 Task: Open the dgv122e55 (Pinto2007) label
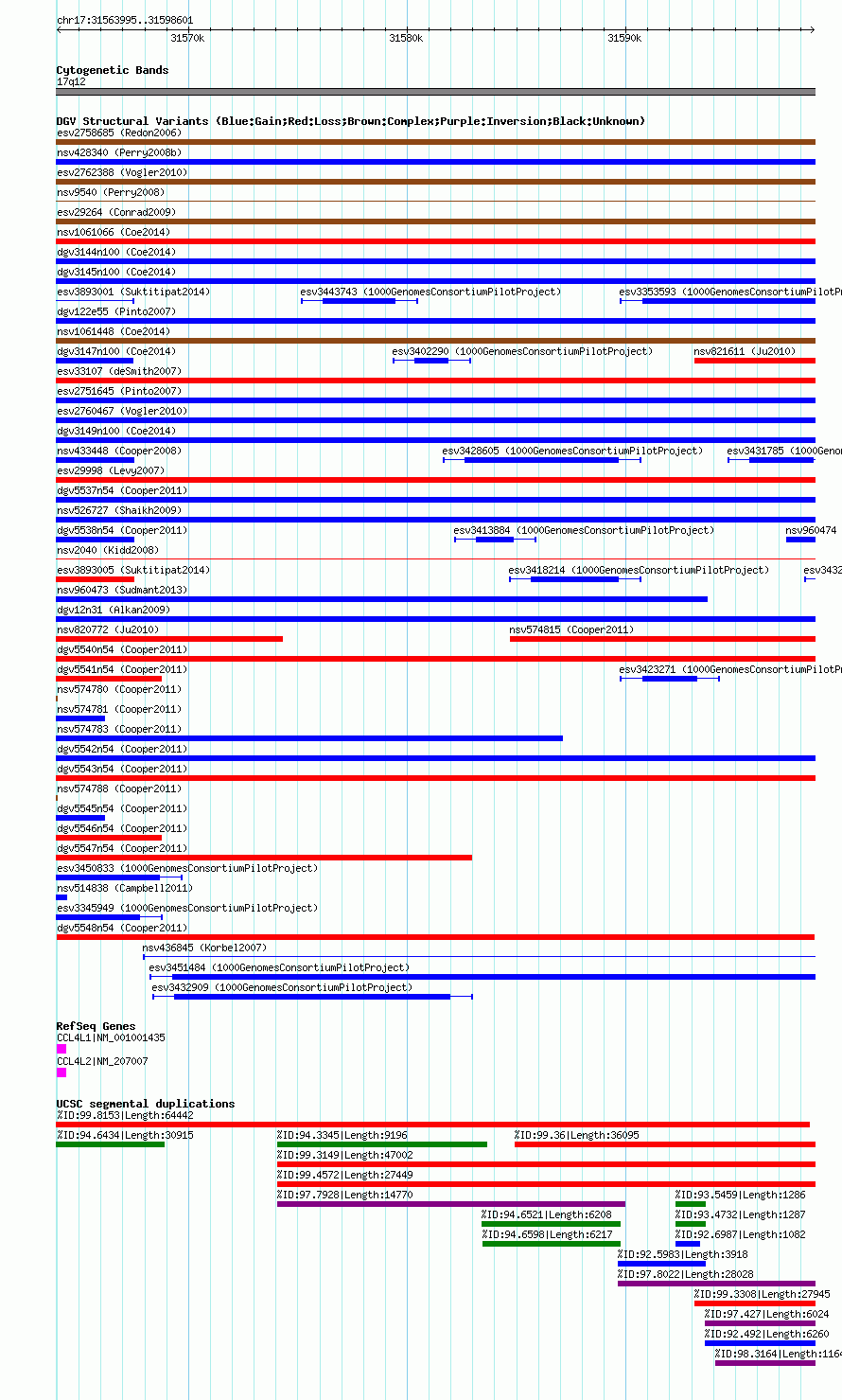[116, 311]
